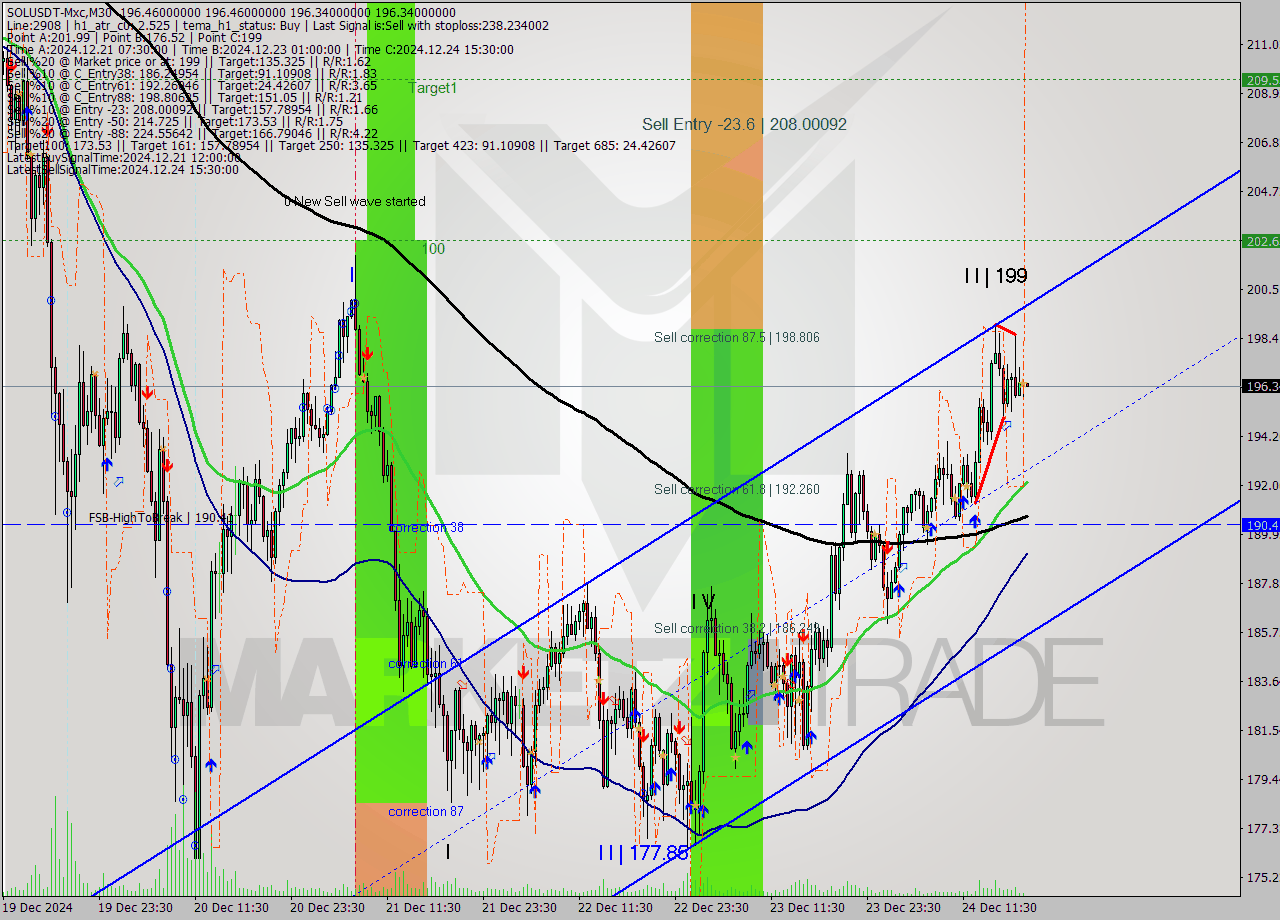Screen dimensions: 1280x920
Task: Select the blue 'correction 38' label
Action: click(x=424, y=527)
